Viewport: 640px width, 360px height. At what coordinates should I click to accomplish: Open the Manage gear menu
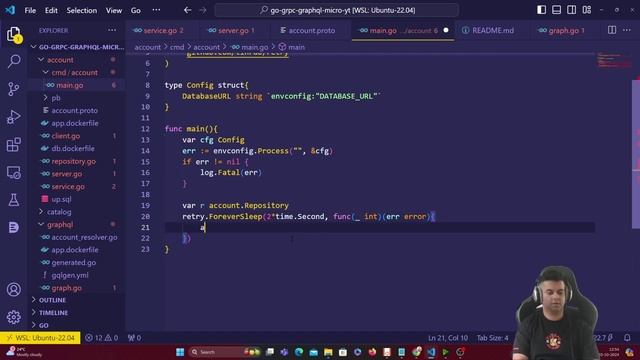(13, 317)
